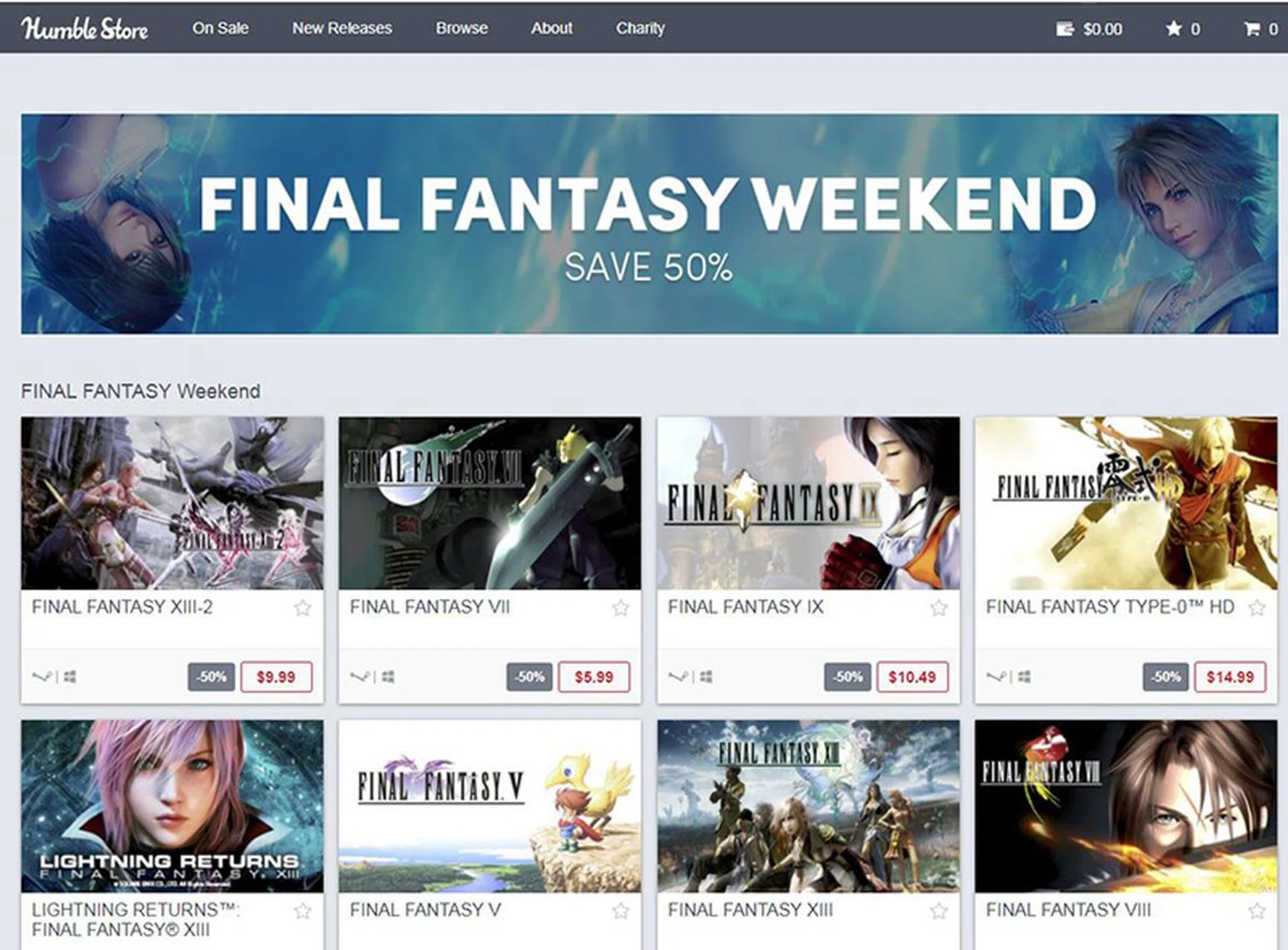Toggle wishlist star for FINAL FANTASY IX
Image resolution: width=1288 pixels, height=950 pixels.
(938, 608)
